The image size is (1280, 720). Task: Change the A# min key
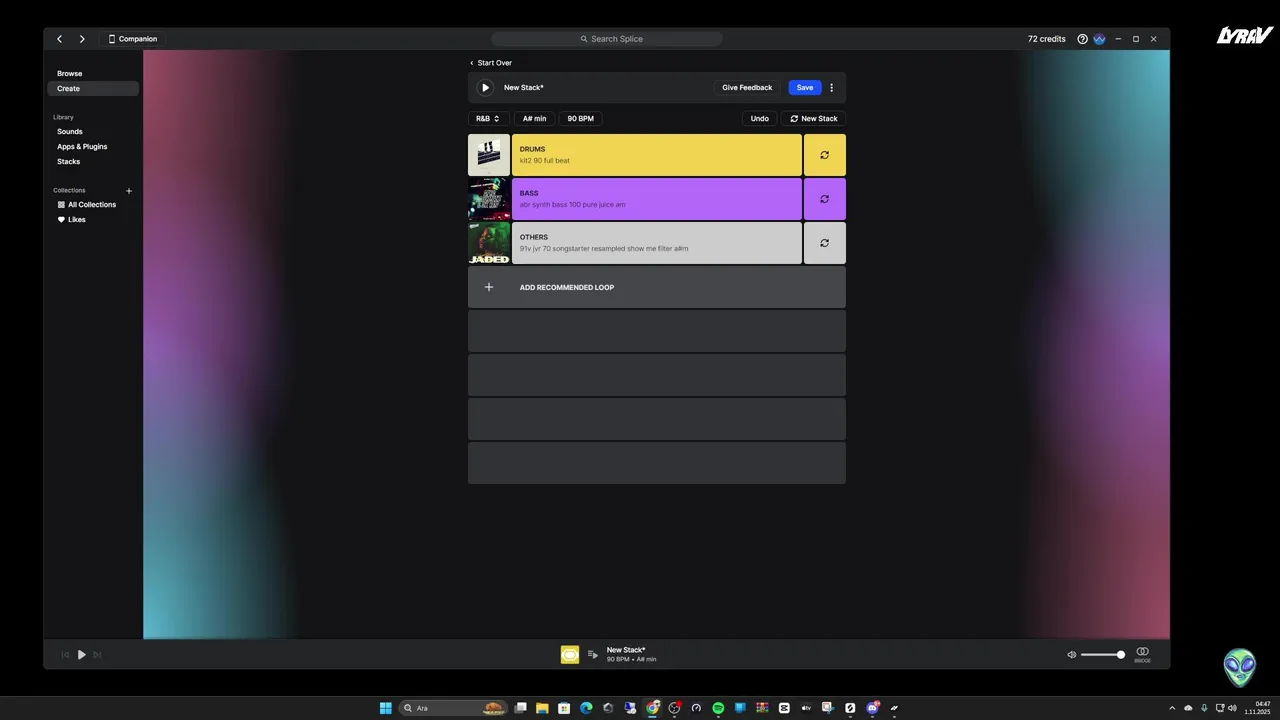(534, 119)
